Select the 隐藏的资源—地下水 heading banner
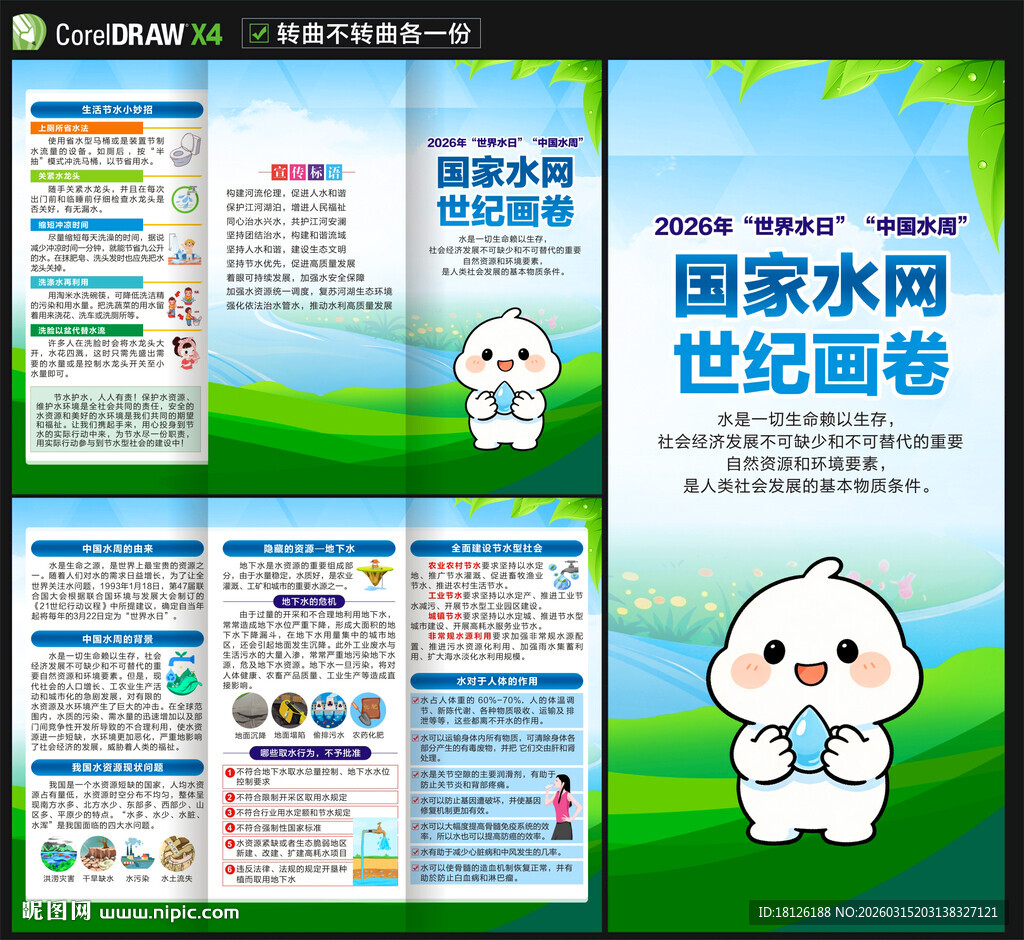The height and width of the screenshot is (940, 1024). click(309, 549)
